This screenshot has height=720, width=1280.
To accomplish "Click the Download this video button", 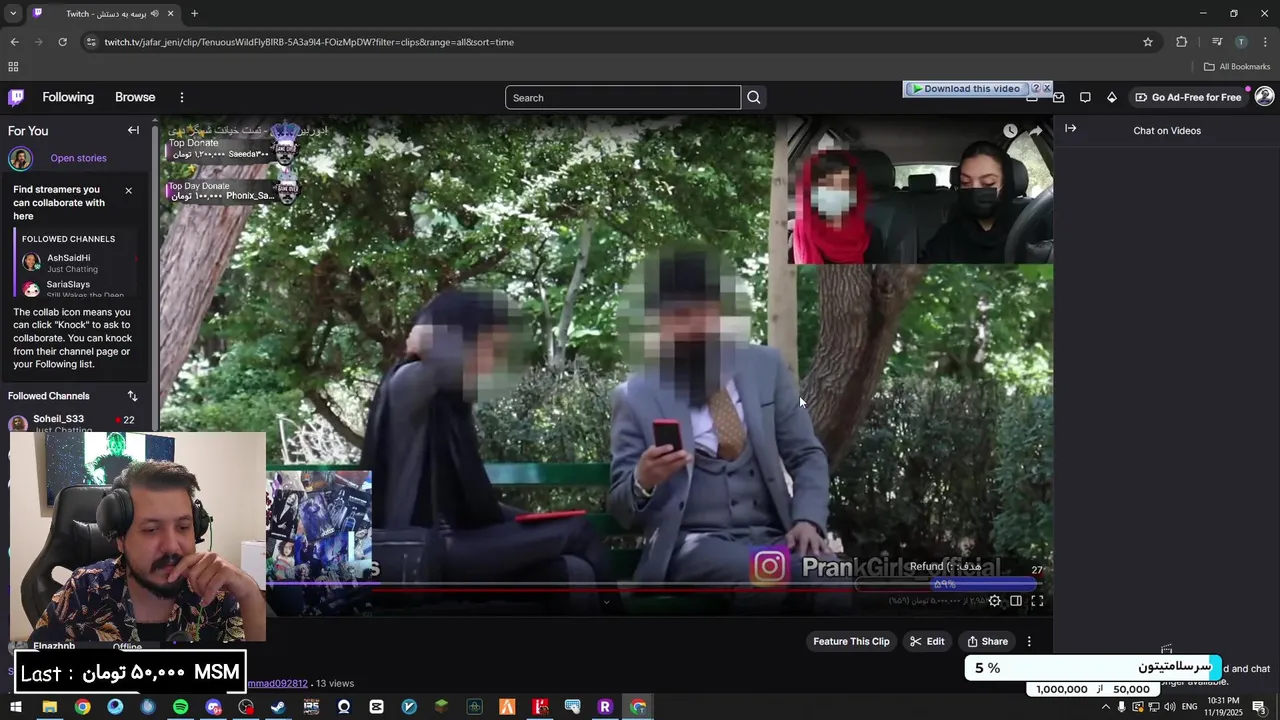I will (x=966, y=89).
